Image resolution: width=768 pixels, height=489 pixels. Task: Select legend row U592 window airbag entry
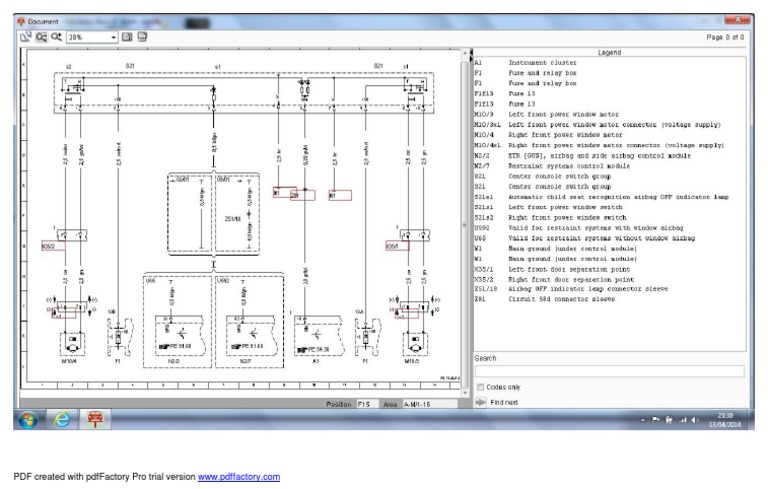[609, 228]
